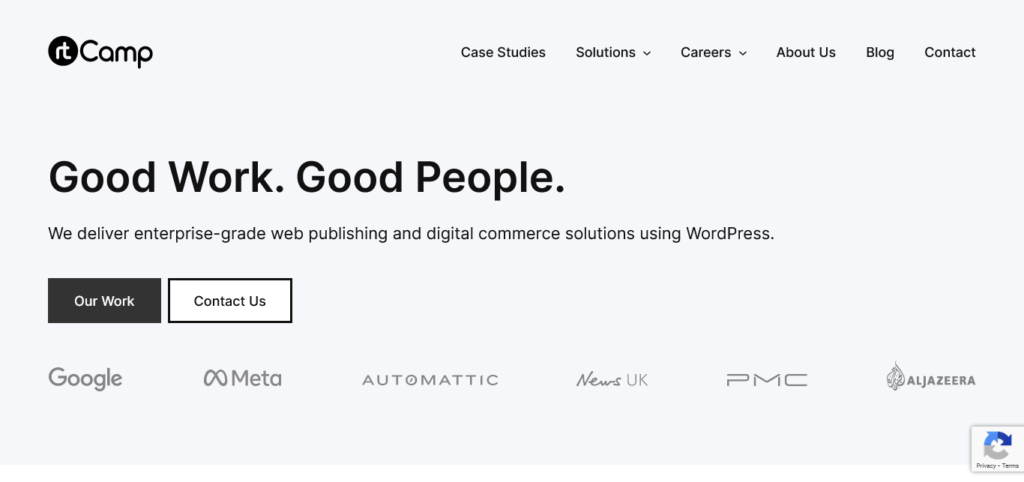Expand the chevron next to Careers
This screenshot has width=1024, height=482.
pyautogui.click(x=743, y=53)
